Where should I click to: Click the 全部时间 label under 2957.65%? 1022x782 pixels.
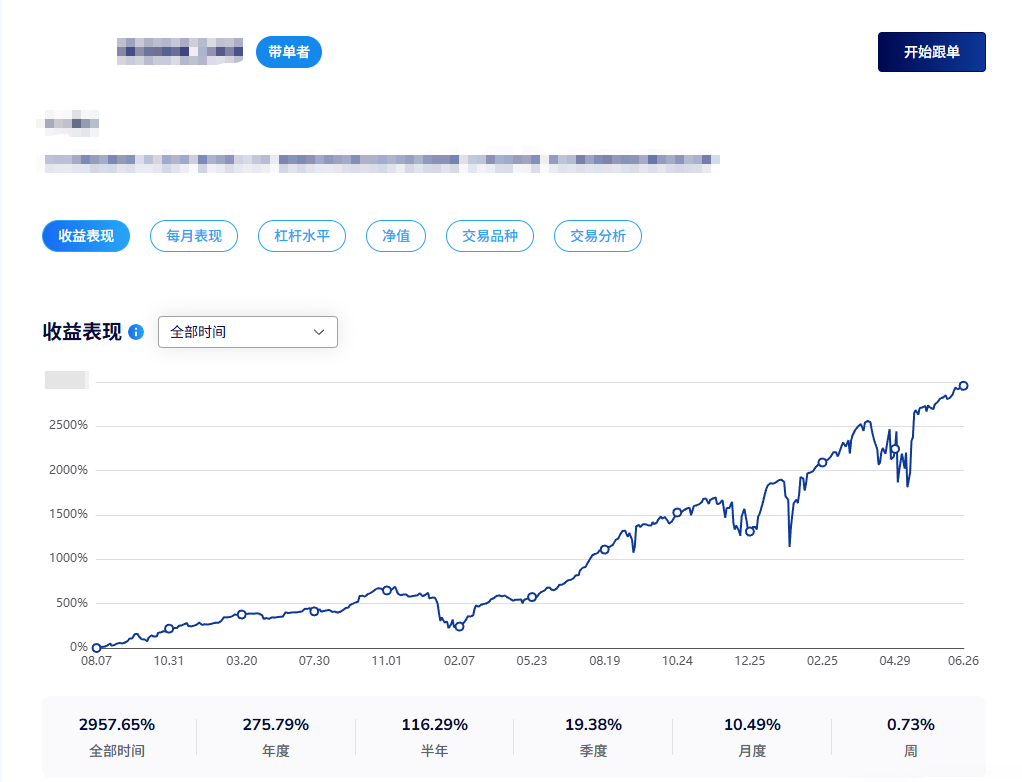point(117,751)
